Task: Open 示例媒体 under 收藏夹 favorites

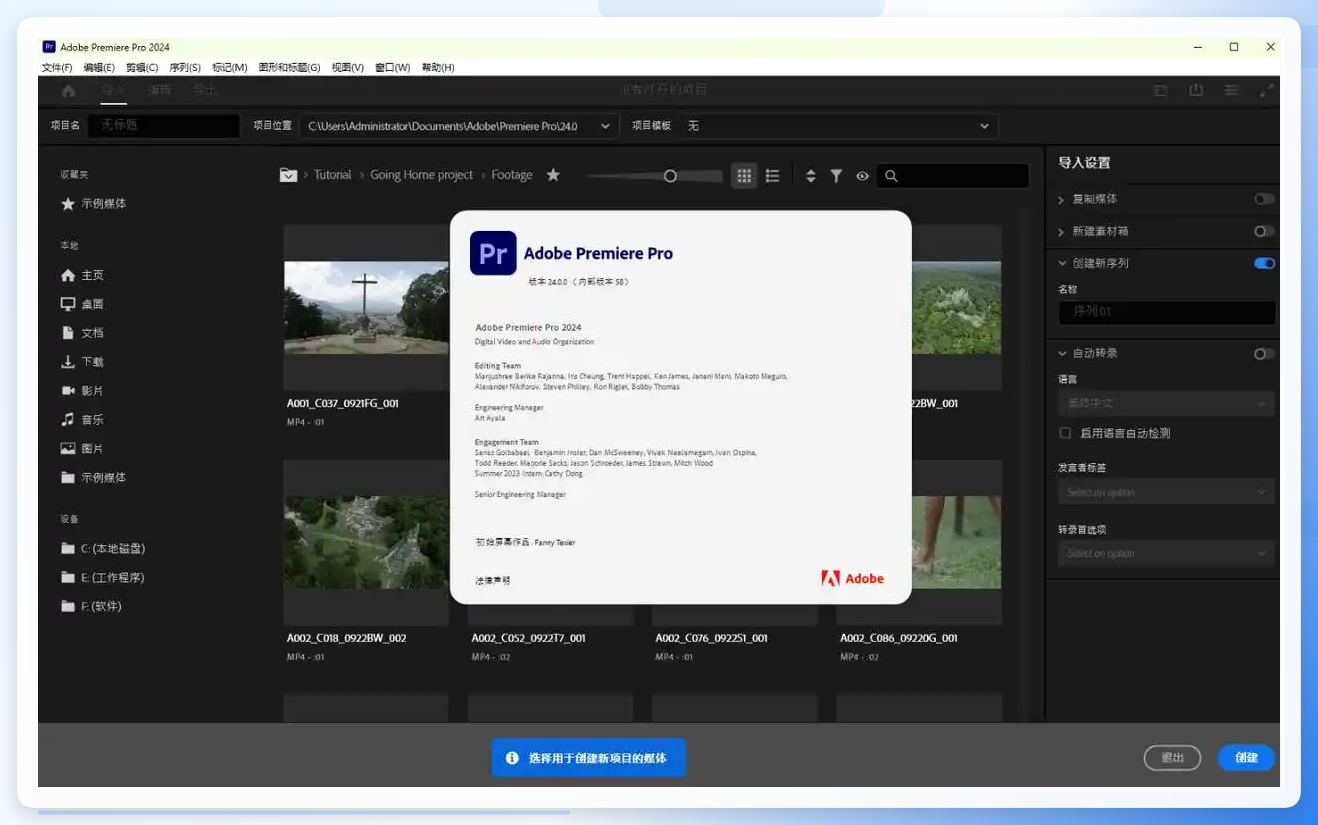Action: click(x=94, y=203)
